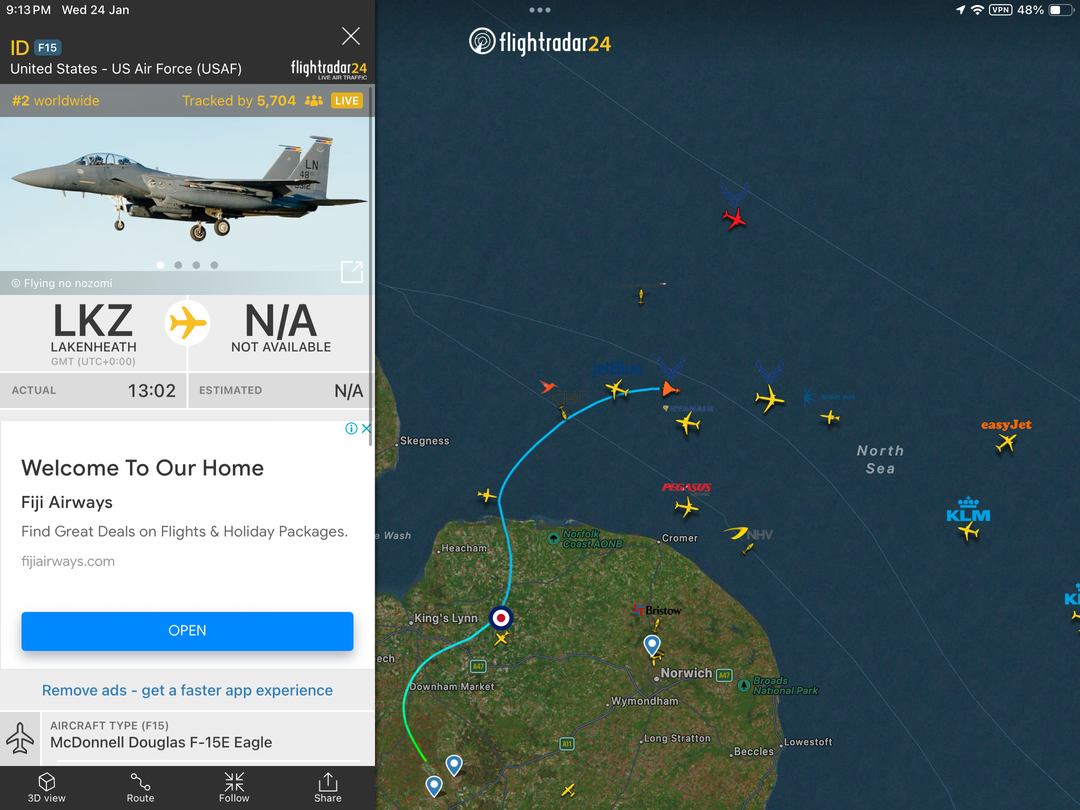Select the orange tracked F15 aircraft marker
1080x810 pixels.
(x=669, y=389)
